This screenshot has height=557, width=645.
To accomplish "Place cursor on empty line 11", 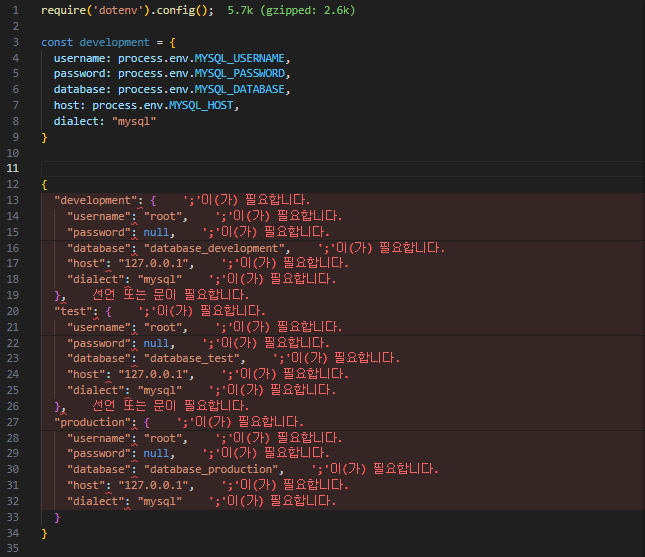I will click(x=343, y=169).
